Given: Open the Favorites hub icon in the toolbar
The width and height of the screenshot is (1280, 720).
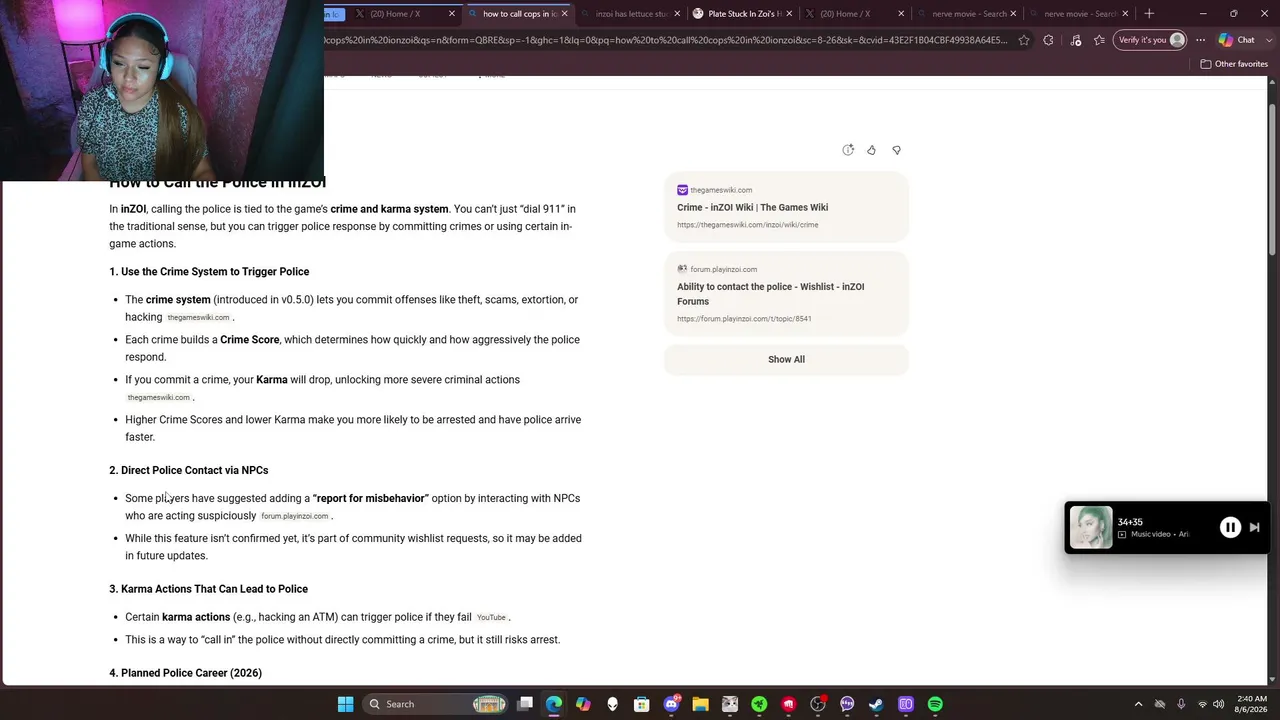Looking at the screenshot, I should point(1099,40).
